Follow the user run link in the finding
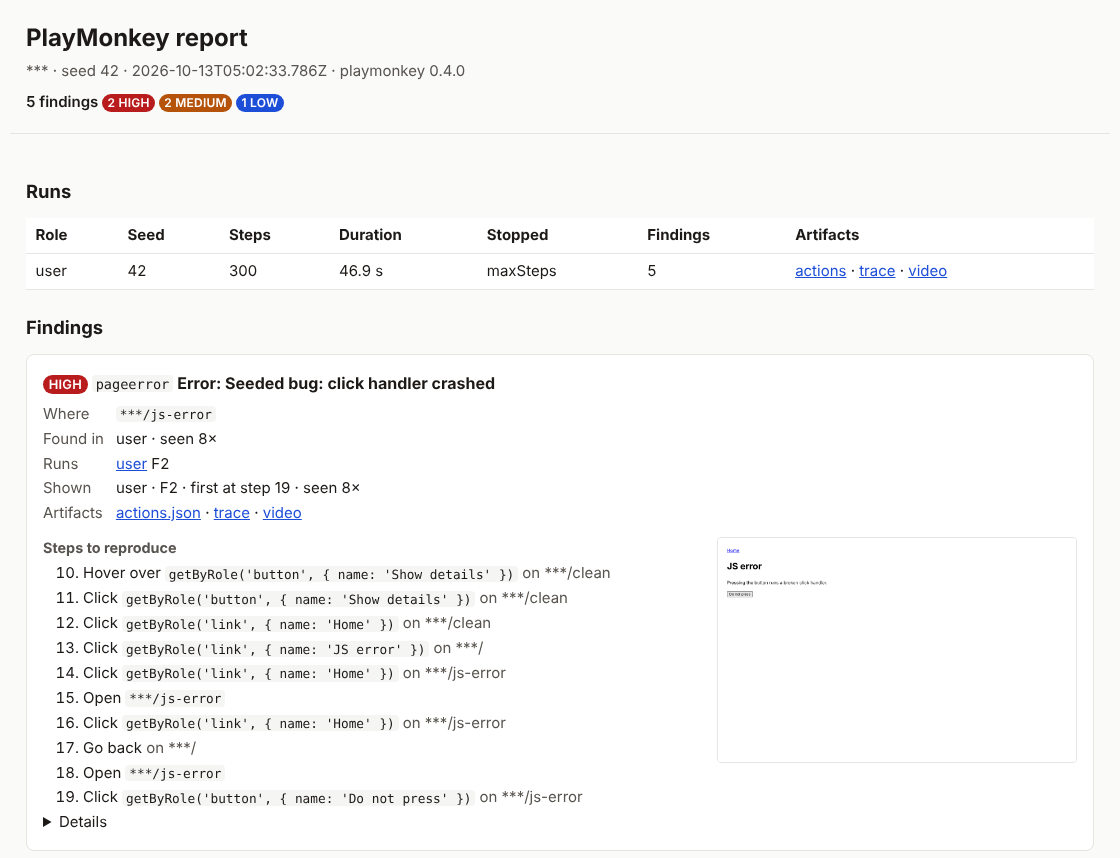This screenshot has height=858, width=1120. pos(131,464)
